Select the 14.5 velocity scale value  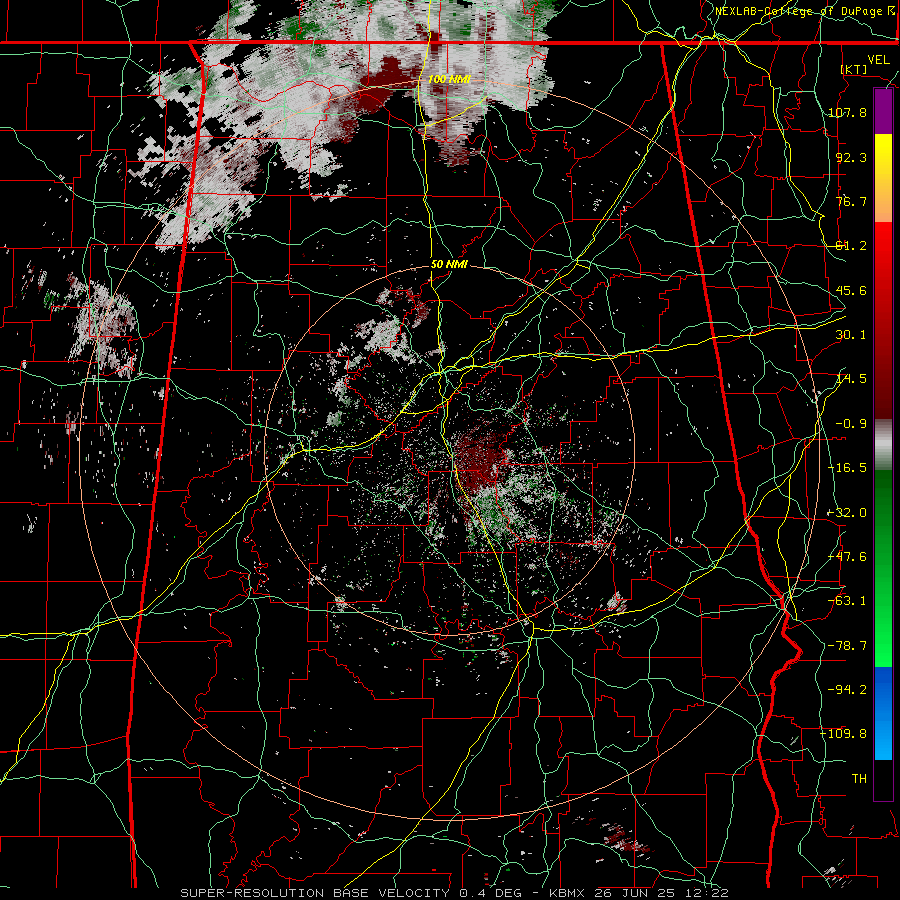point(851,379)
